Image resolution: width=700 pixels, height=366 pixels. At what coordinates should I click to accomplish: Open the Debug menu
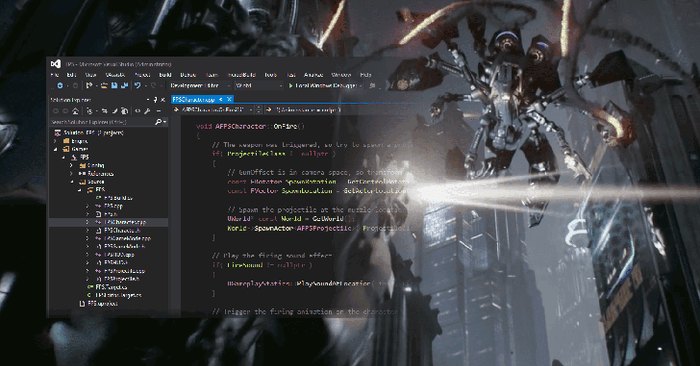tap(188, 75)
